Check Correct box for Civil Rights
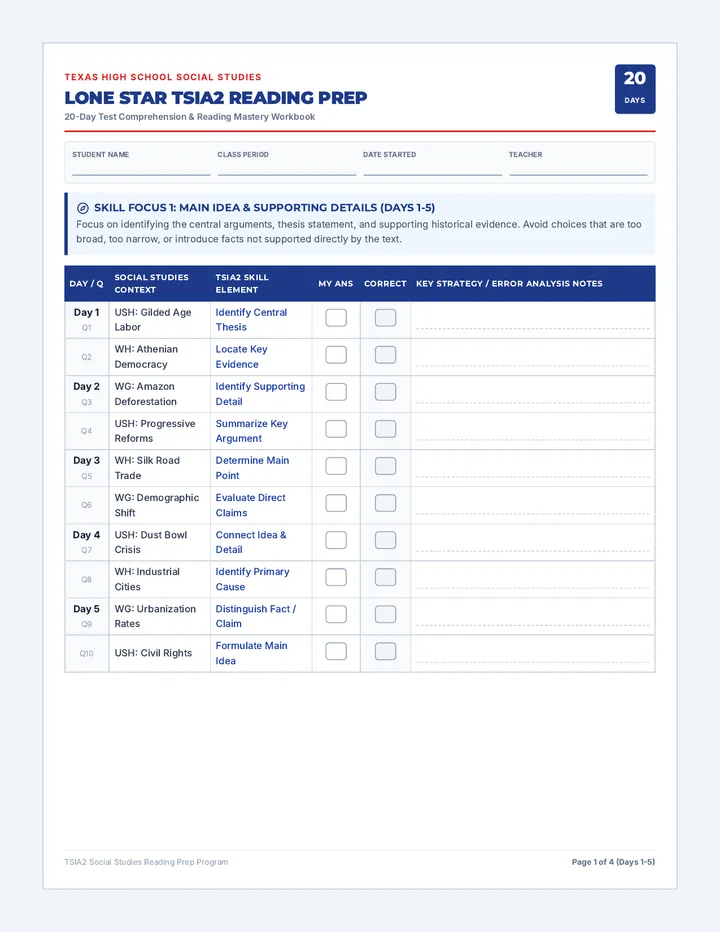 [x=385, y=651]
